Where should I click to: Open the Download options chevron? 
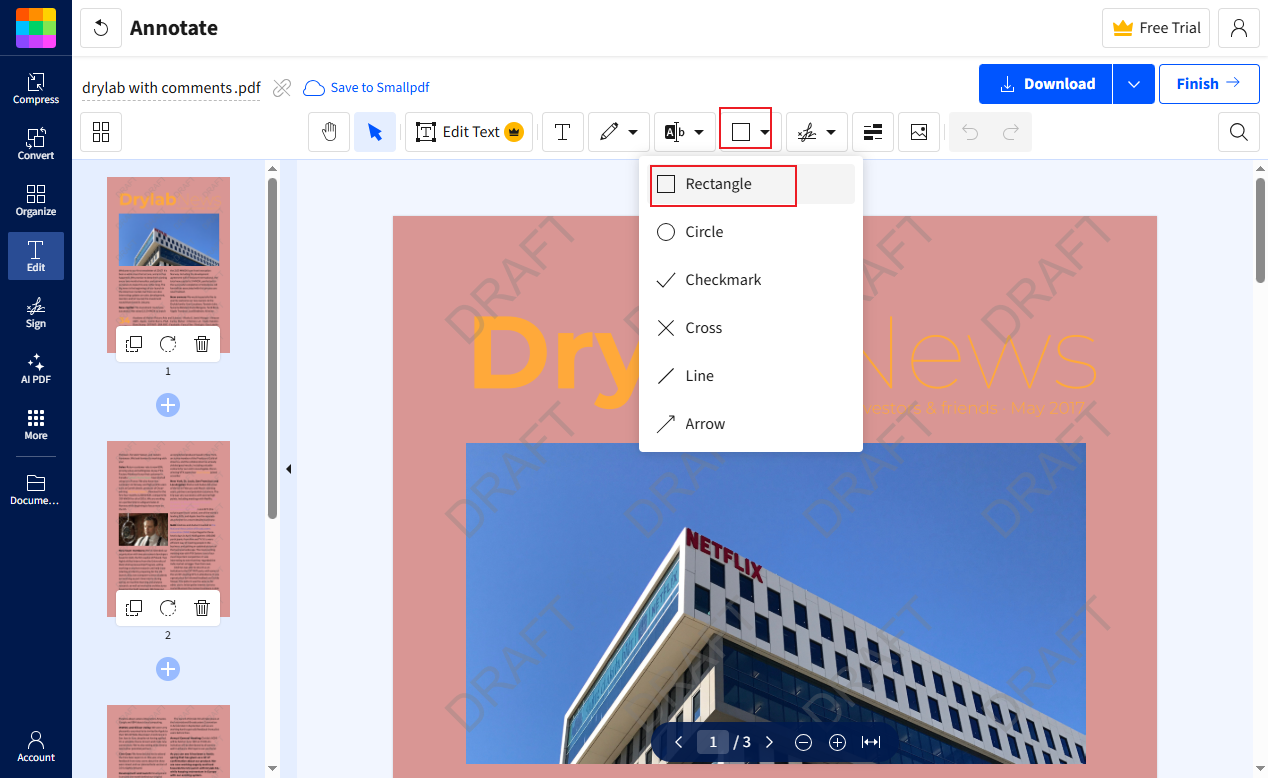pyautogui.click(x=1133, y=84)
